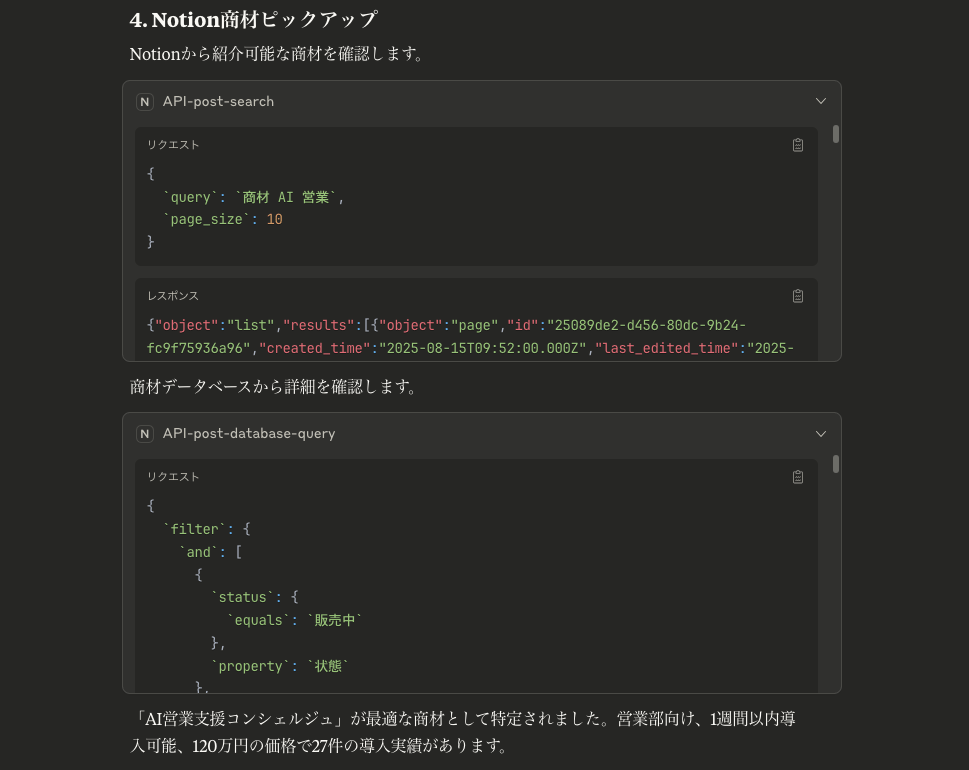Click the 'リクエスト' label in API-post-search
The width and height of the screenshot is (969, 770).
click(173, 145)
